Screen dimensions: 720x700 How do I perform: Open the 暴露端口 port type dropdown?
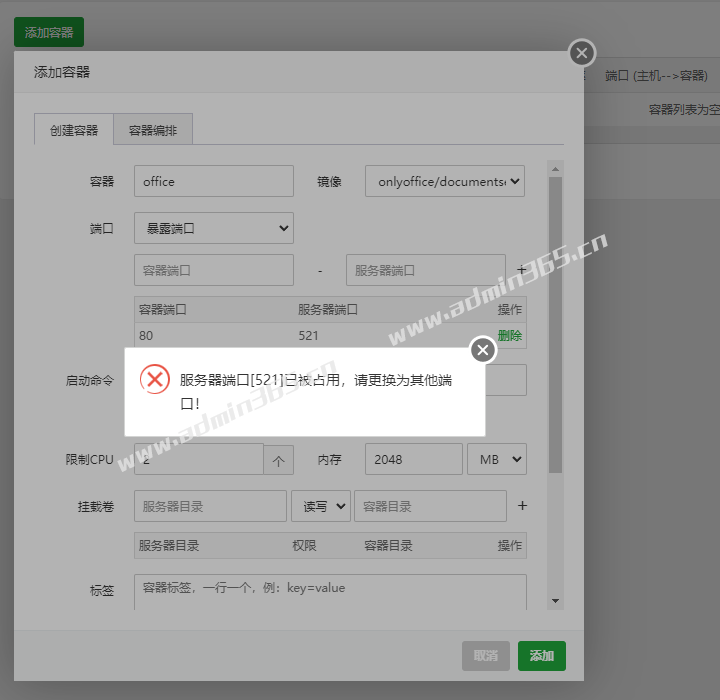[214, 228]
